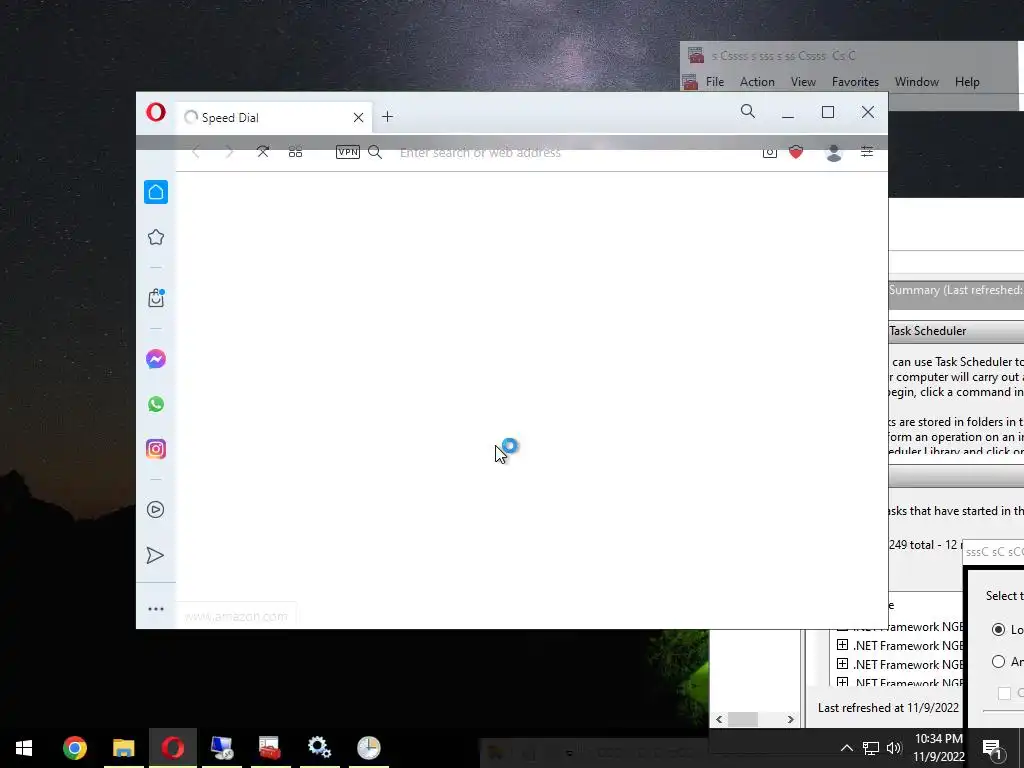Click left arrow of Task Scheduler scrollbar
Image resolution: width=1024 pixels, height=768 pixels.
click(x=719, y=719)
